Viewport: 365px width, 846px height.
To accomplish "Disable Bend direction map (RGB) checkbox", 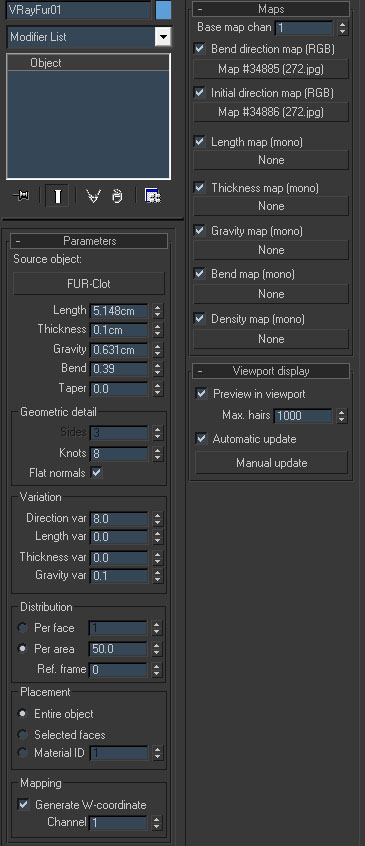I will pyautogui.click(x=199, y=49).
